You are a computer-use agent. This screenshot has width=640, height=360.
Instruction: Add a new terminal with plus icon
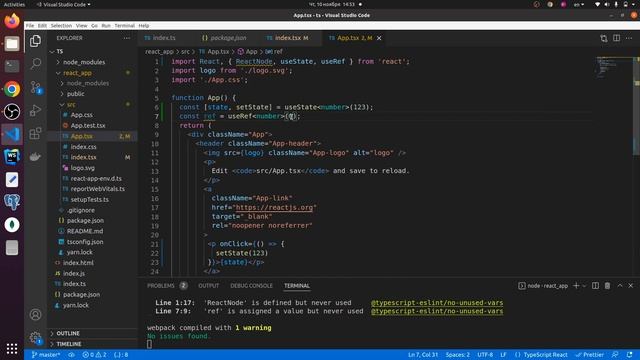576,286
